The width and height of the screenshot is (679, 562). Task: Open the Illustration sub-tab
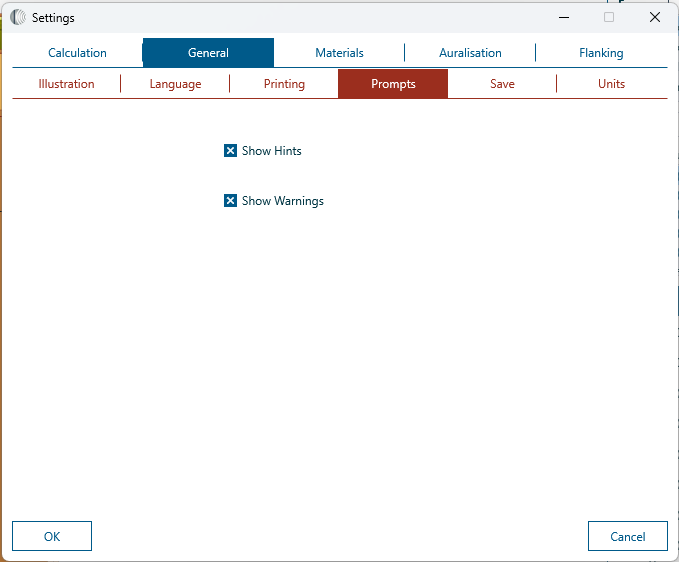pos(66,84)
